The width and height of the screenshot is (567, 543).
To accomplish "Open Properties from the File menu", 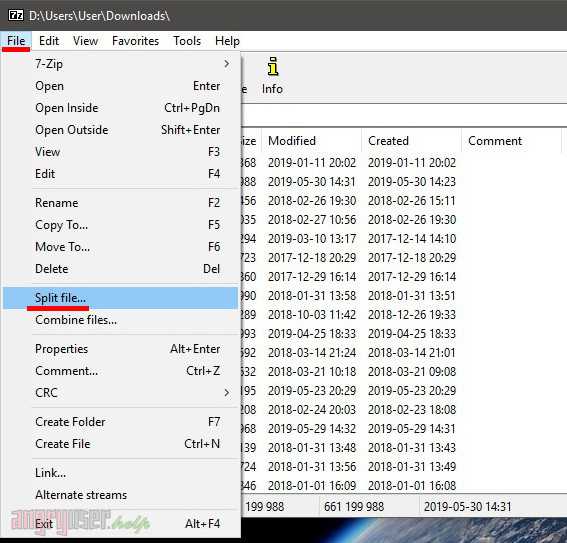I will [121, 349].
